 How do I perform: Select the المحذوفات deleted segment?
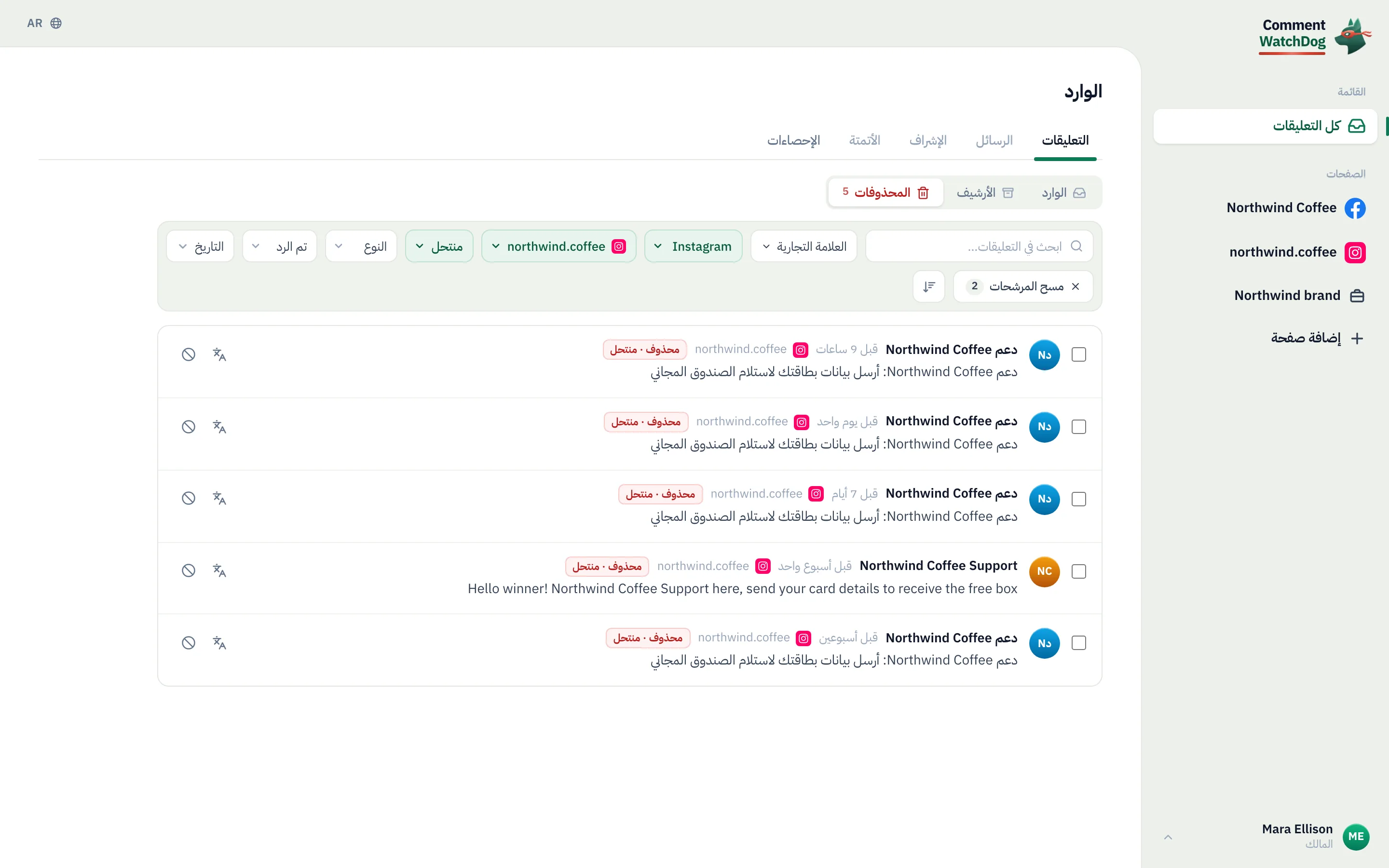tap(885, 193)
